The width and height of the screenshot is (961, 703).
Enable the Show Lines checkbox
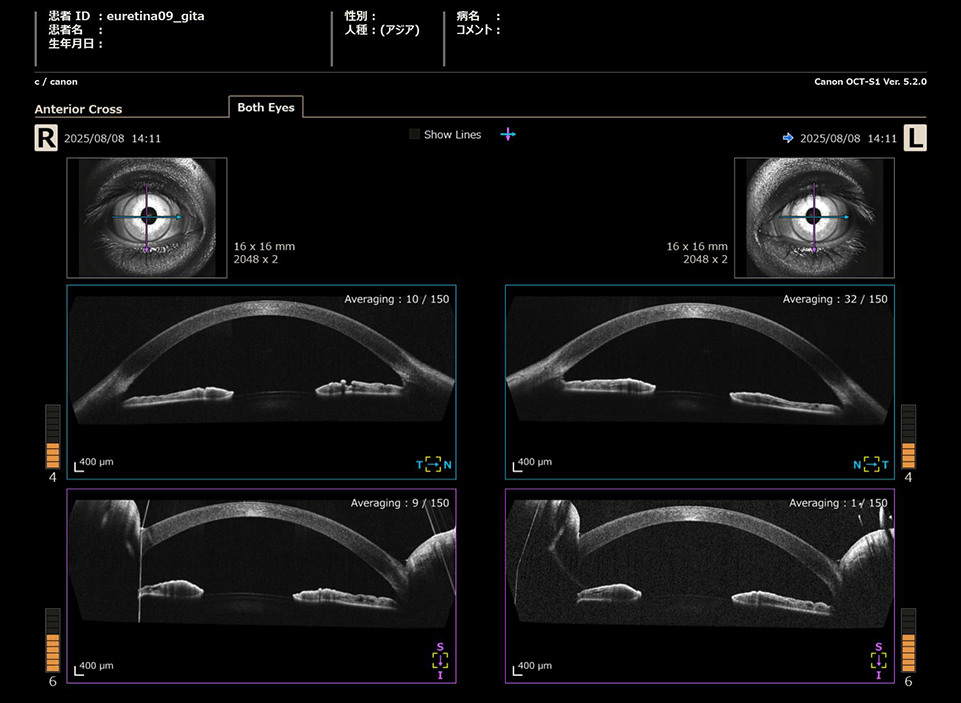click(x=414, y=134)
